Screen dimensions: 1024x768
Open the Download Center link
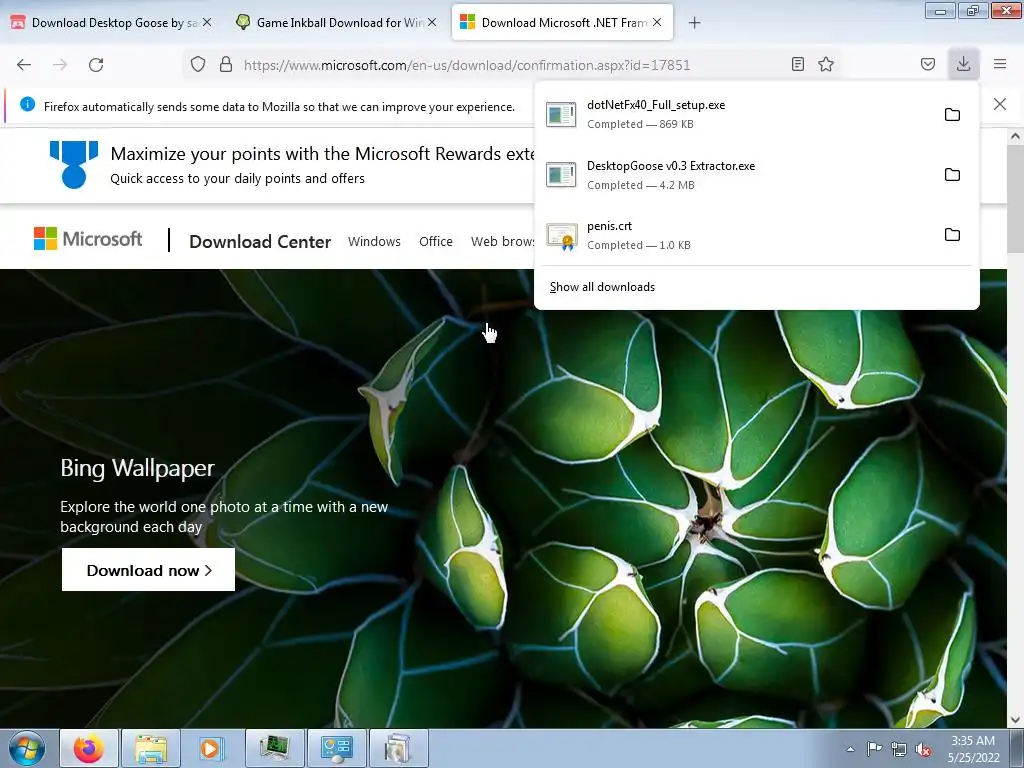260,242
